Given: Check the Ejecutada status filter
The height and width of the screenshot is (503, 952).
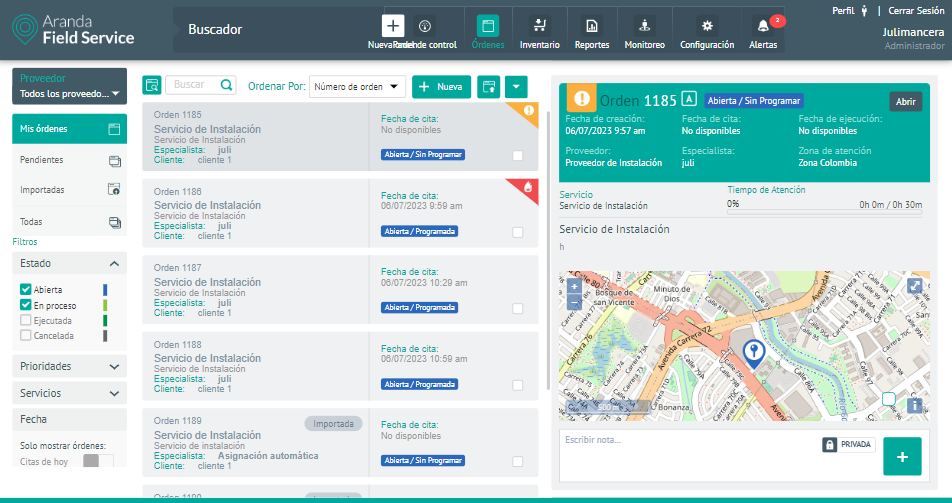Looking at the screenshot, I should point(26,321).
